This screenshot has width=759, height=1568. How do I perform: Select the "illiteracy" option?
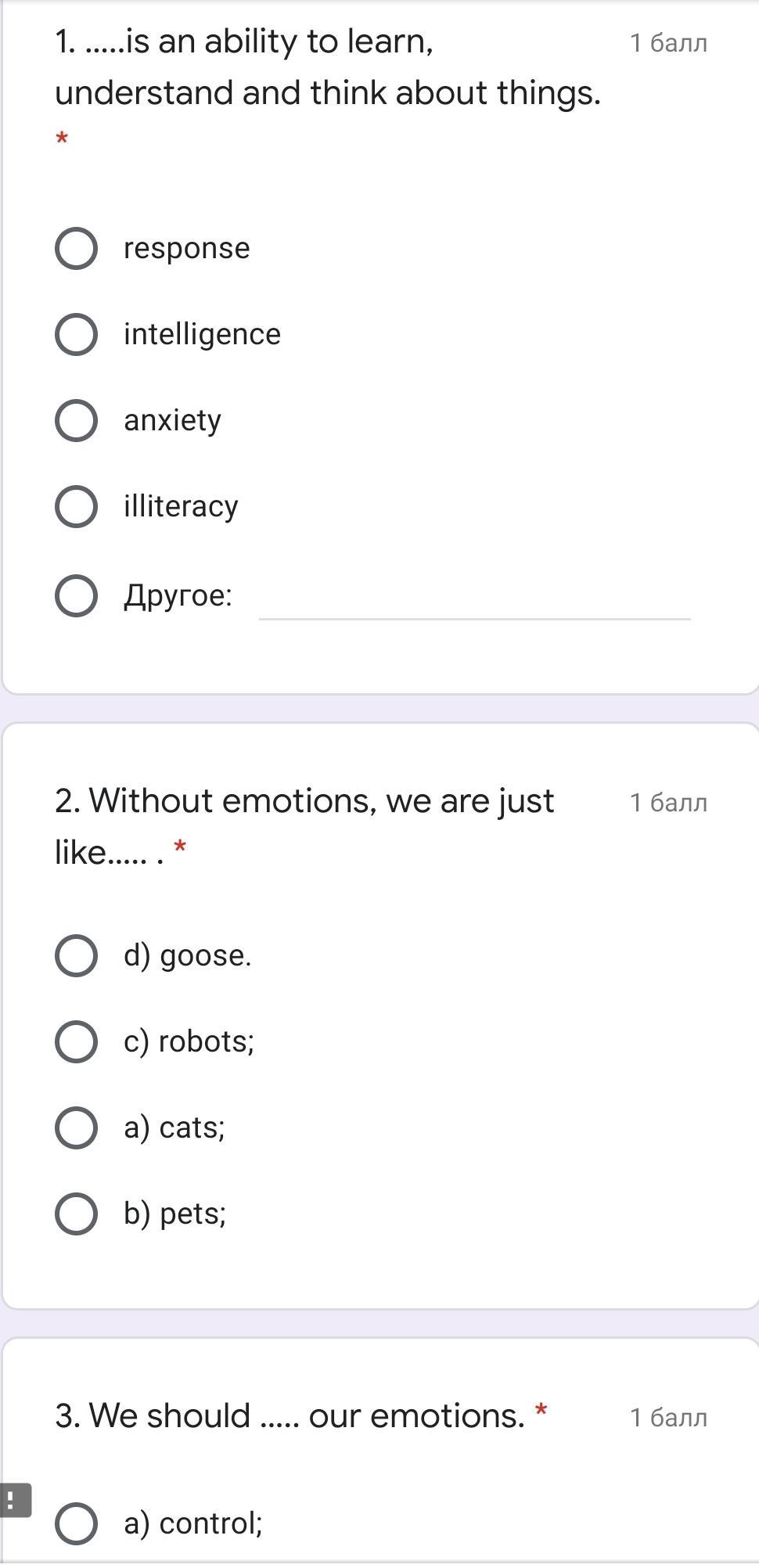(x=77, y=506)
